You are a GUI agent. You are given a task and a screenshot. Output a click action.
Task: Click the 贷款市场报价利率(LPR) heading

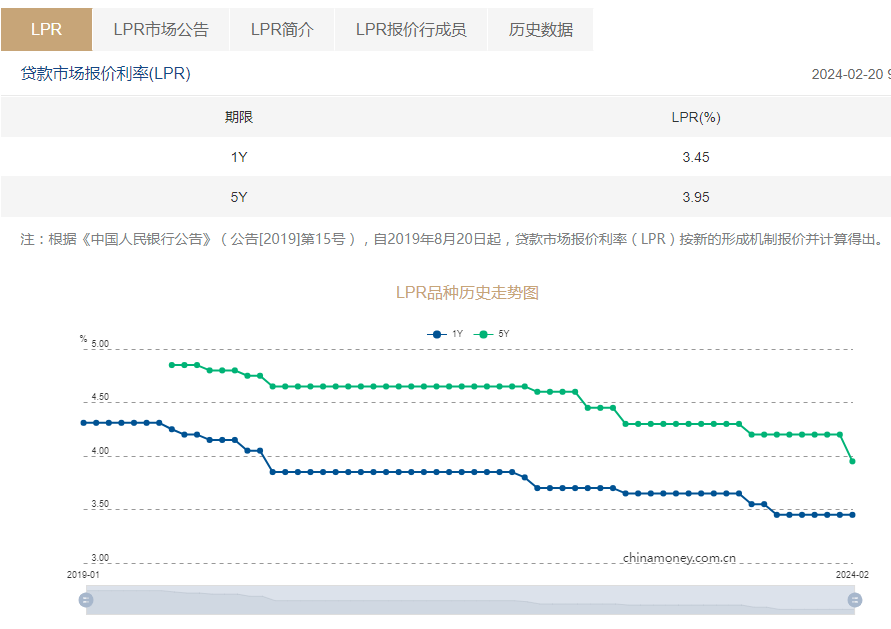pyautogui.click(x=106, y=74)
